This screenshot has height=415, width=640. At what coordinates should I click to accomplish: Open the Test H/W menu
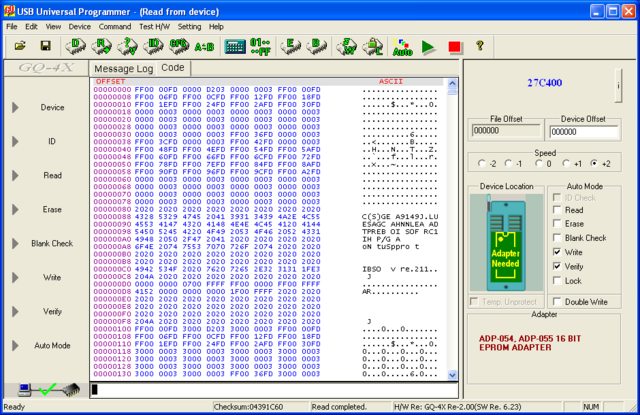pyautogui.click(x=154, y=27)
